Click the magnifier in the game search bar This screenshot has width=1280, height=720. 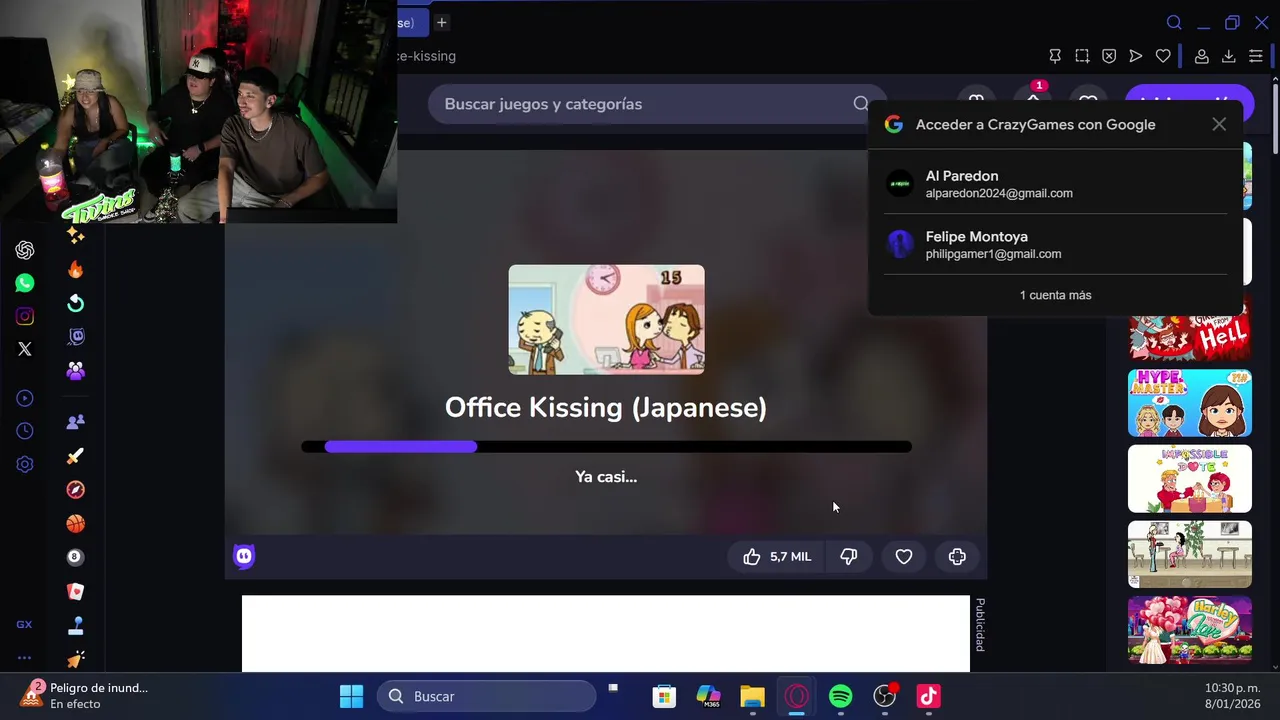pos(861,104)
